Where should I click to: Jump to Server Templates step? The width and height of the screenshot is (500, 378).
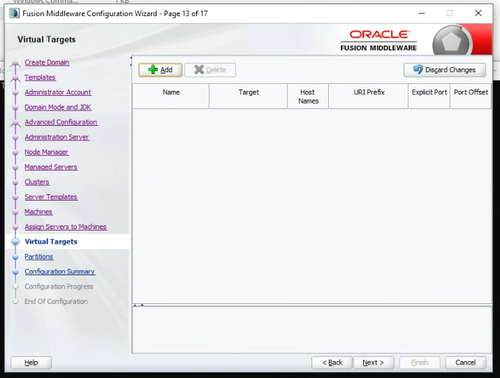[51, 197]
